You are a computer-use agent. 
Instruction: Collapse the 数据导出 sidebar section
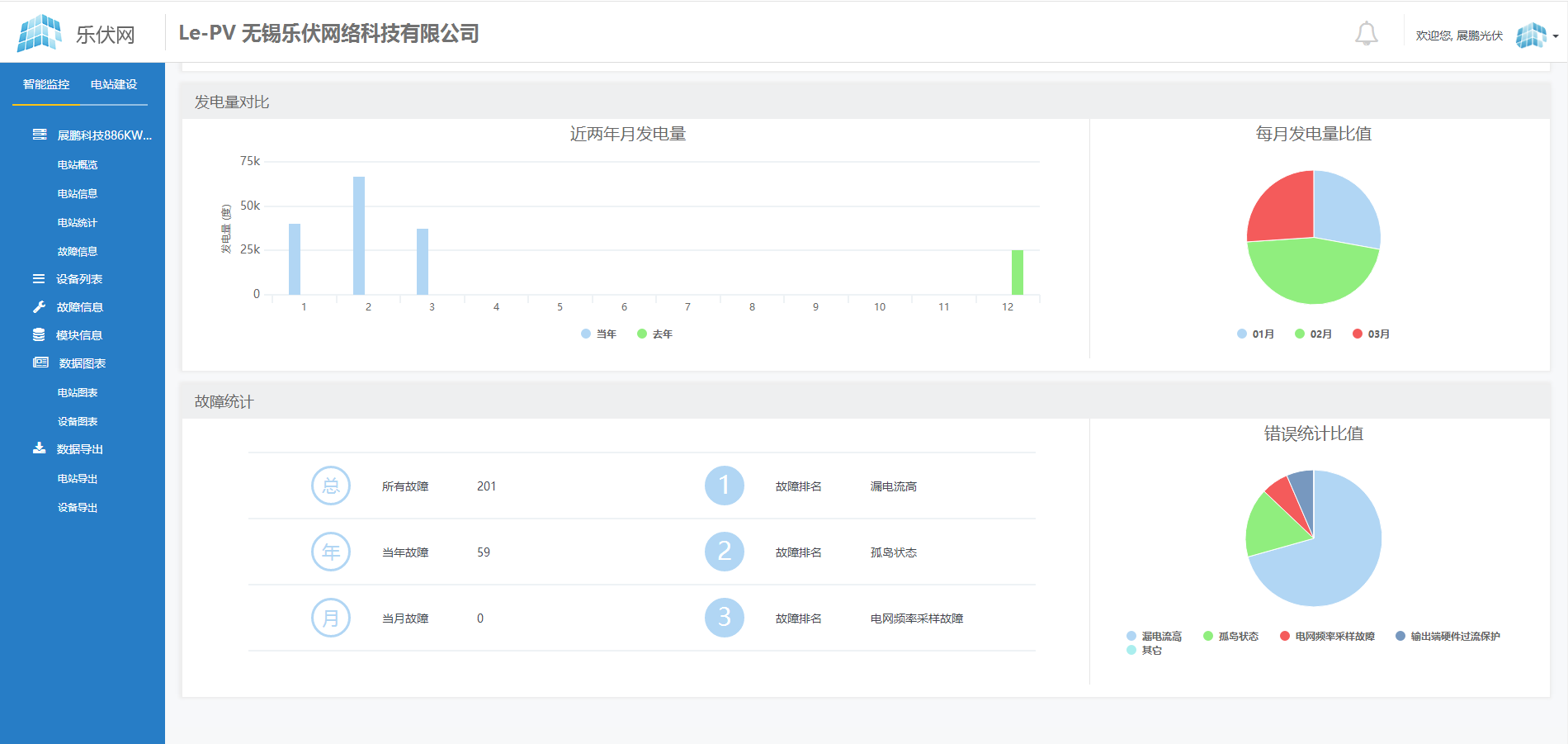point(80,449)
